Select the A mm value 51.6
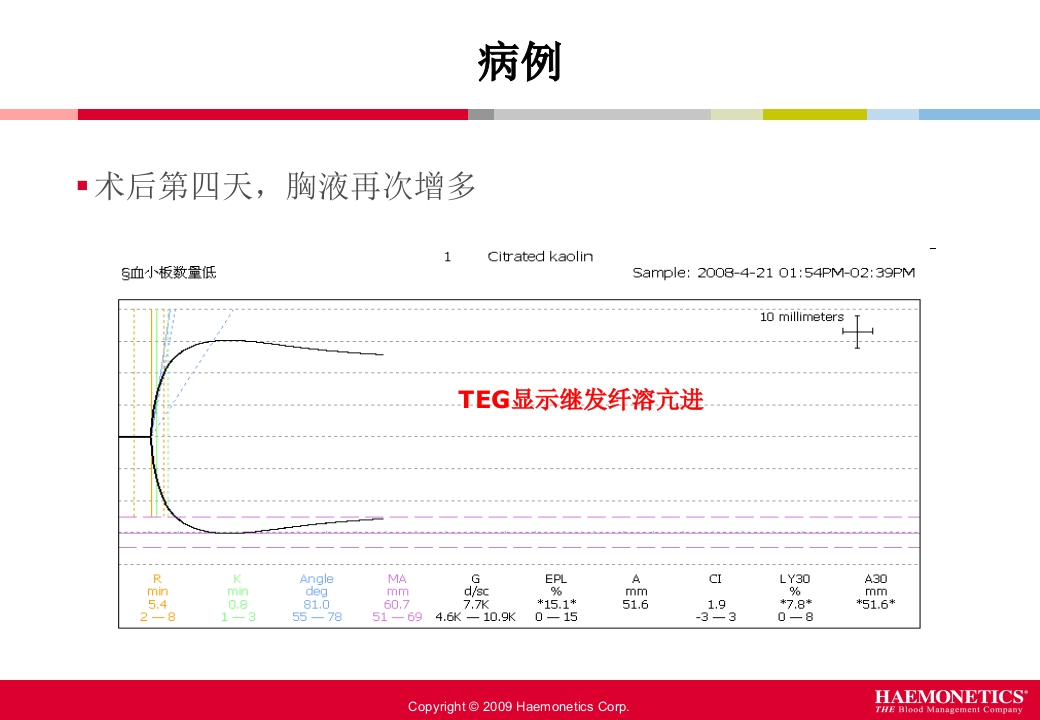 (x=636, y=603)
